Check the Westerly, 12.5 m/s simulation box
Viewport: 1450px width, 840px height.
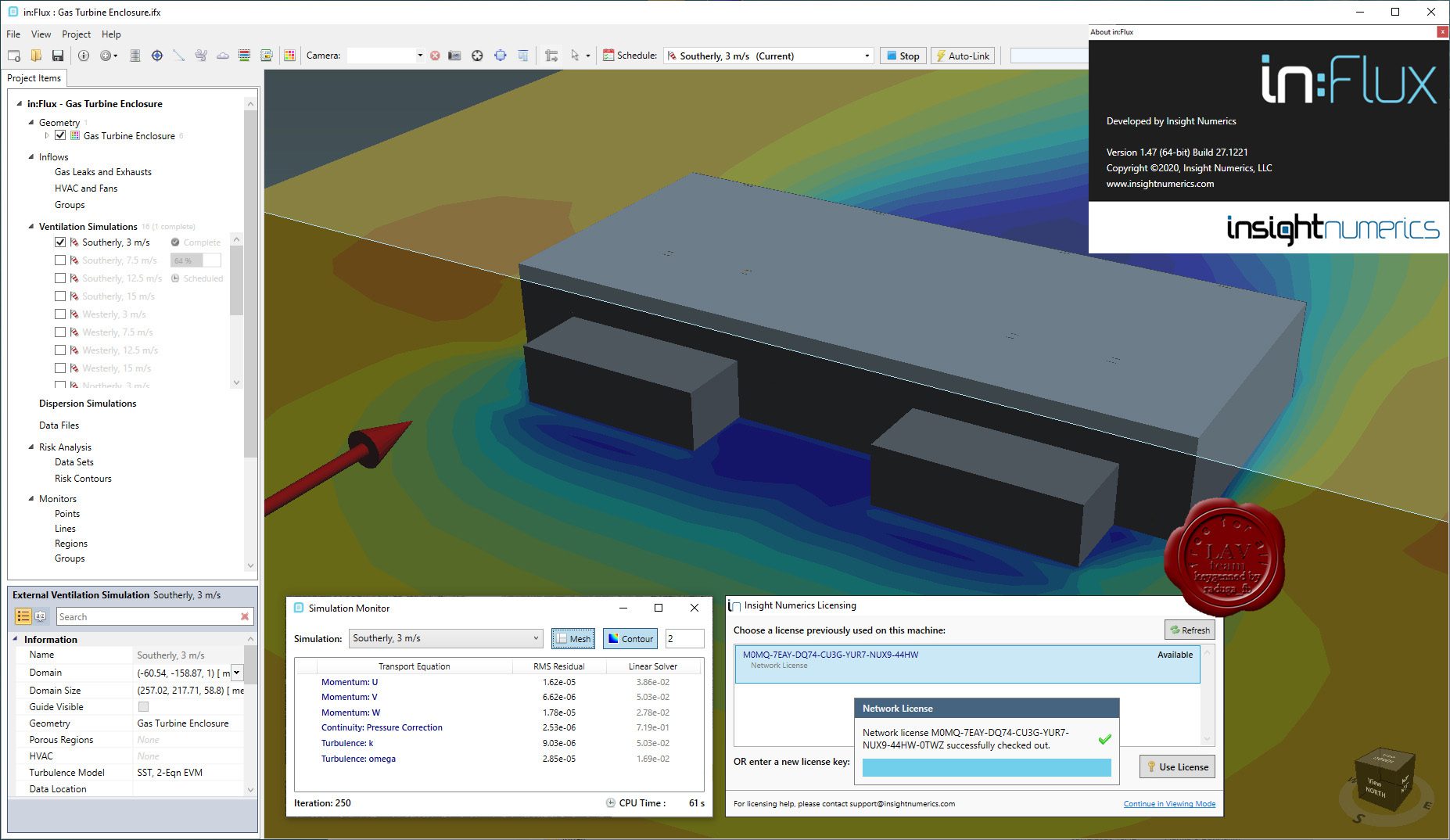60,350
